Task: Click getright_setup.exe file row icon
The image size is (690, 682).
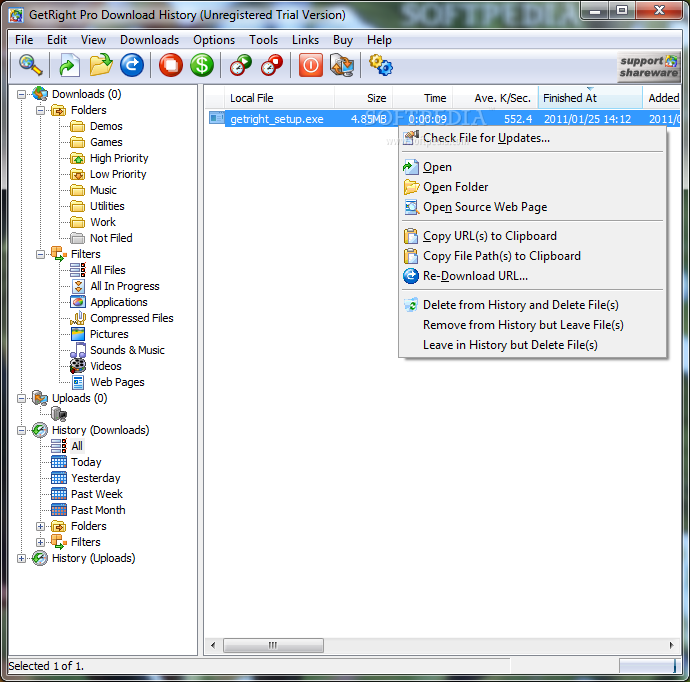Action: (x=217, y=118)
